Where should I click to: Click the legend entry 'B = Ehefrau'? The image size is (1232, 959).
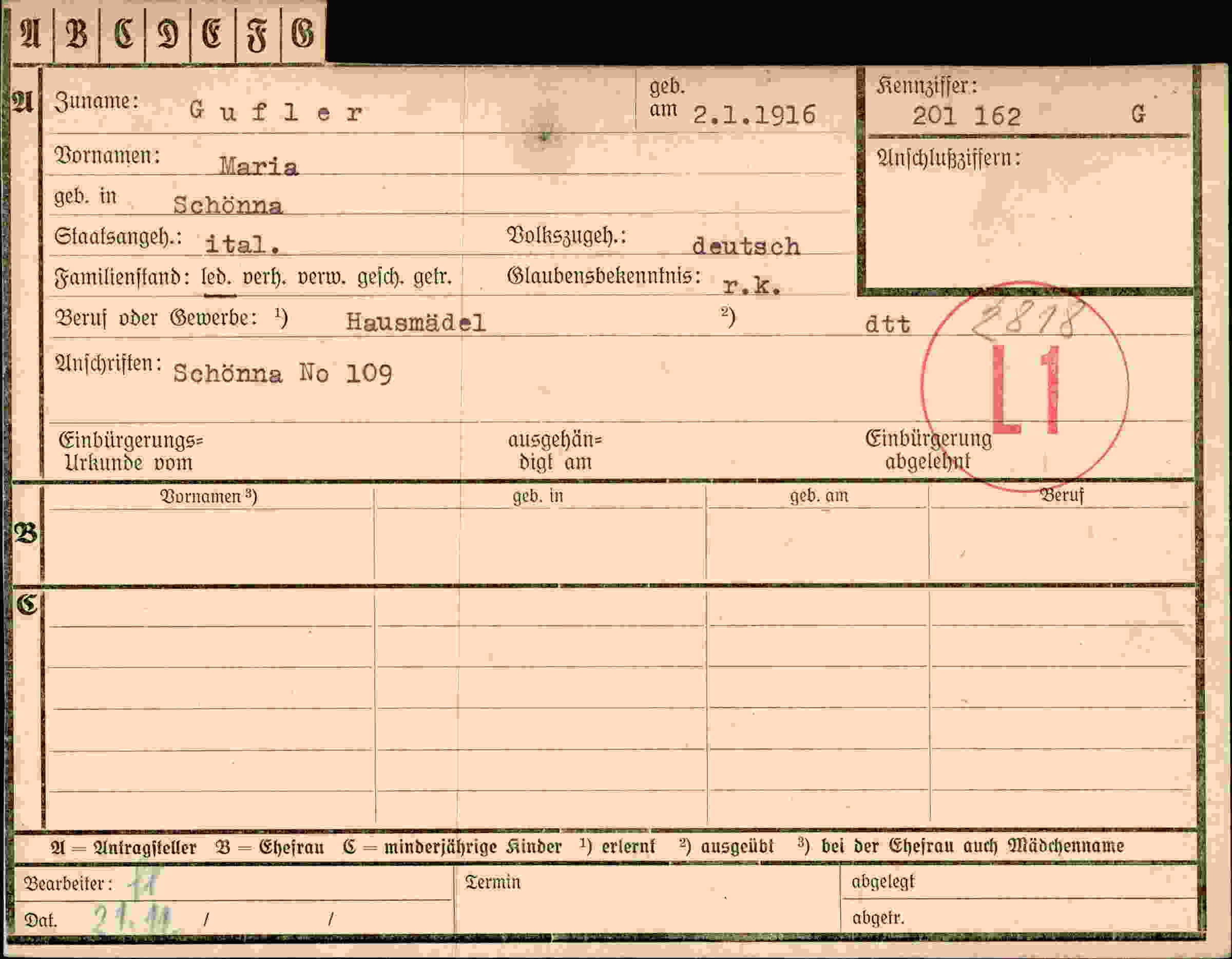(x=269, y=847)
